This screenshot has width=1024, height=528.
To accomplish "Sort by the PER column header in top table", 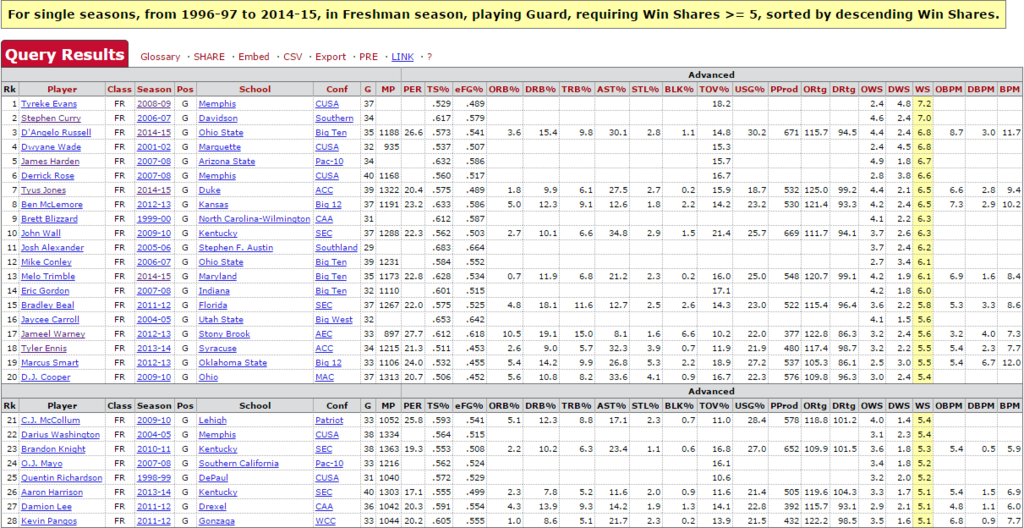I will pos(413,90).
